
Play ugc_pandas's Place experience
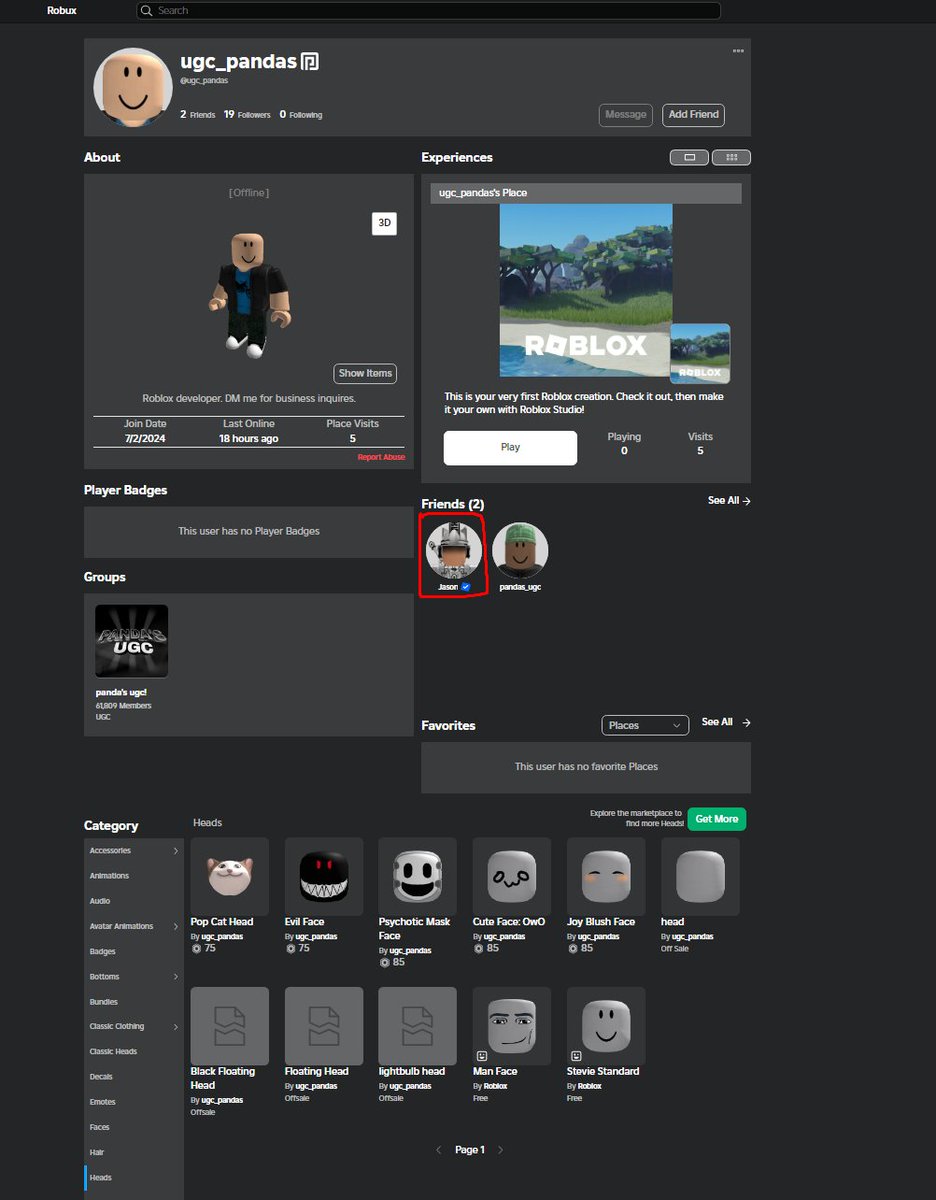(510, 448)
